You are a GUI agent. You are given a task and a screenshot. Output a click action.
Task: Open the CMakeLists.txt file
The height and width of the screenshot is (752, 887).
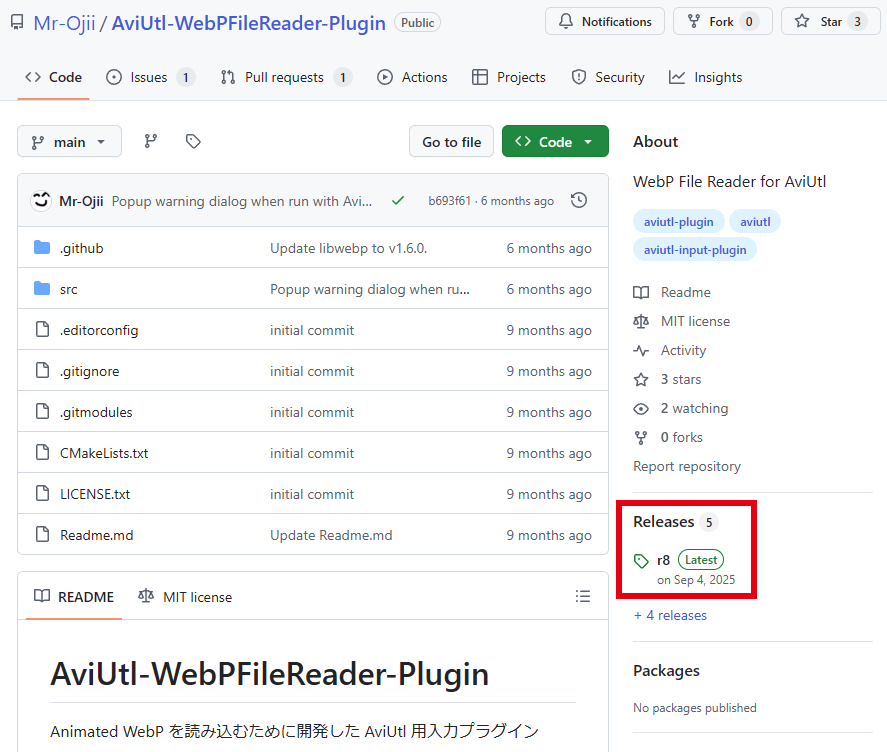click(104, 453)
